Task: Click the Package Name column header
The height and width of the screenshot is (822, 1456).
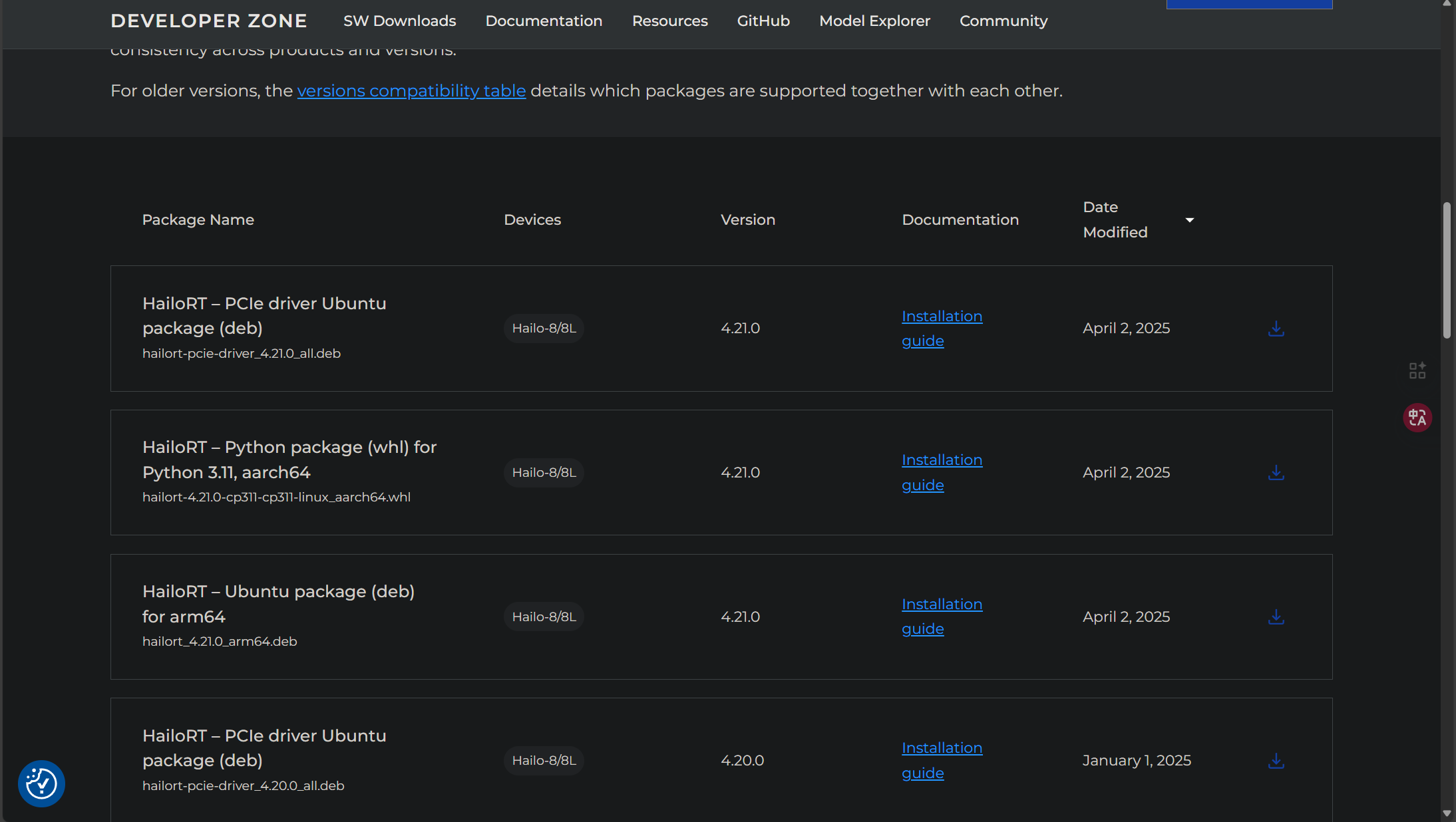Action: pos(198,220)
